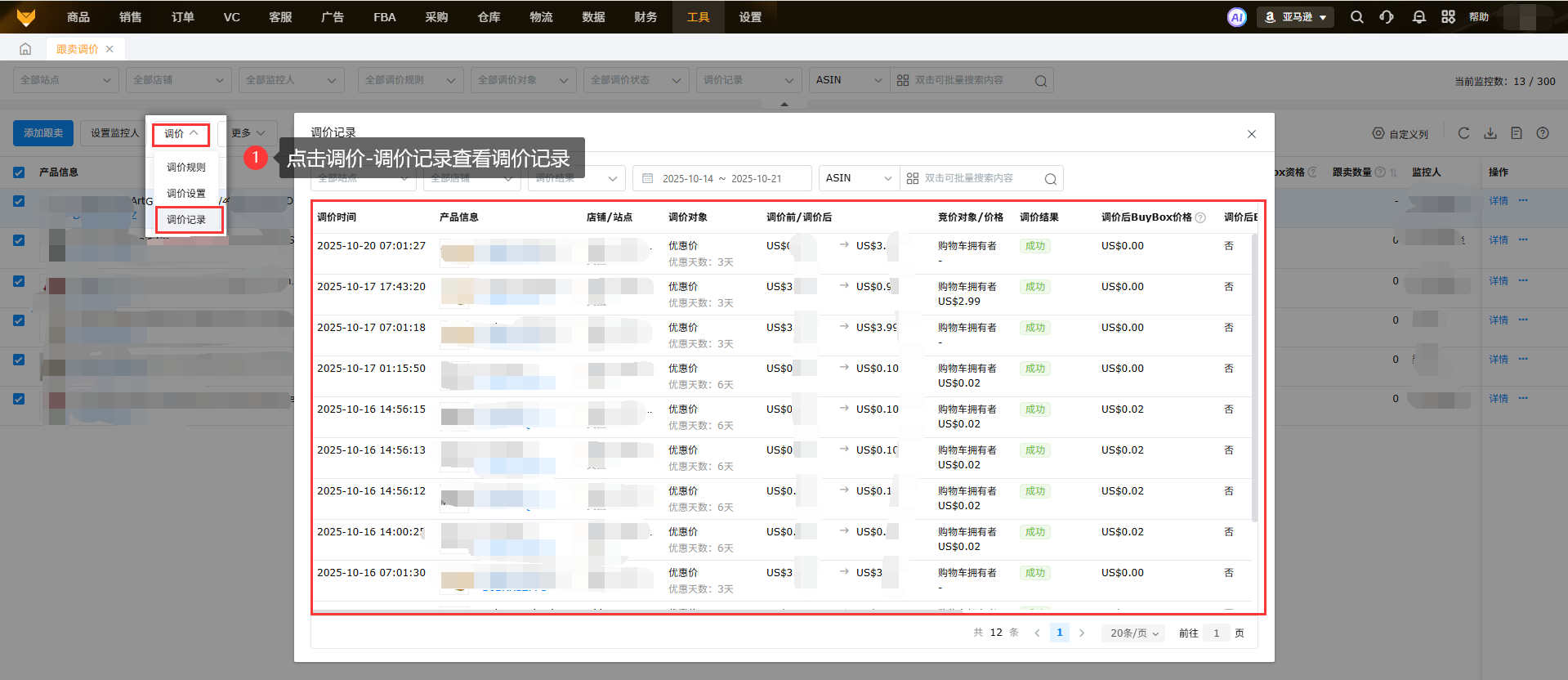Open the customer support headset icon
1568x680 pixels.
point(1387,17)
